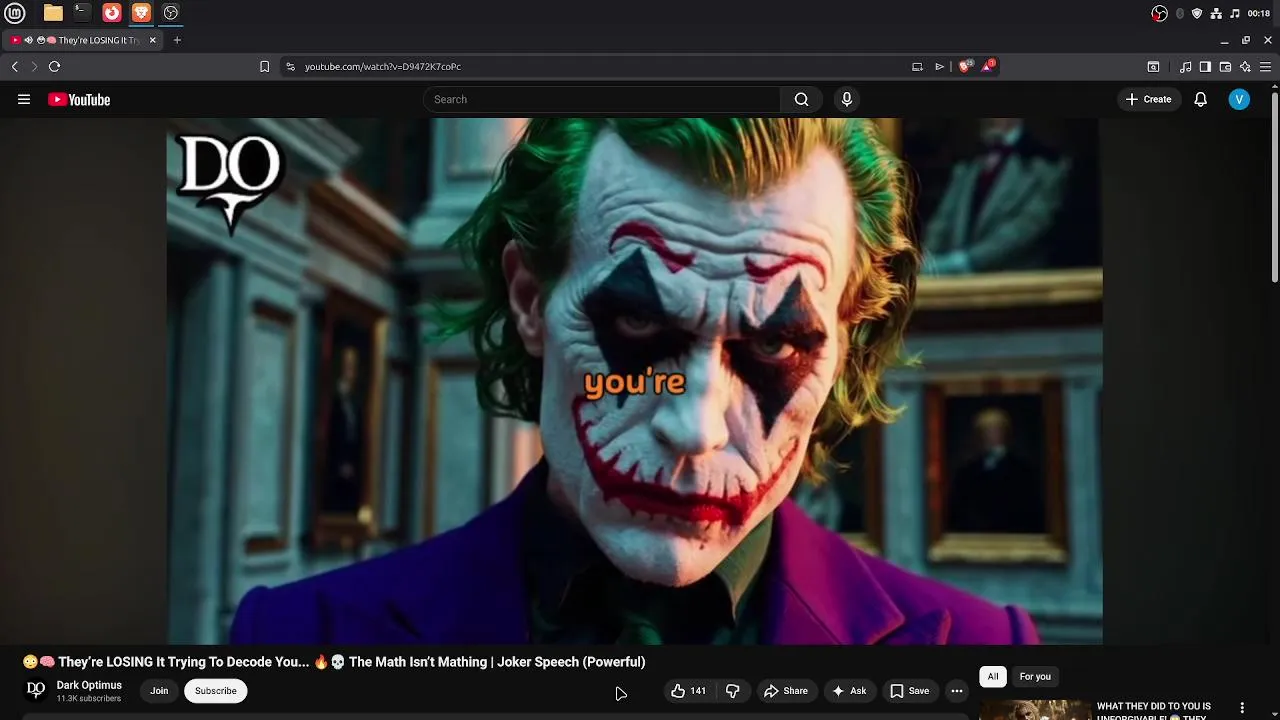Open the Dark Optimus channel avatar
The width and height of the screenshot is (1280, 720).
click(x=36, y=690)
